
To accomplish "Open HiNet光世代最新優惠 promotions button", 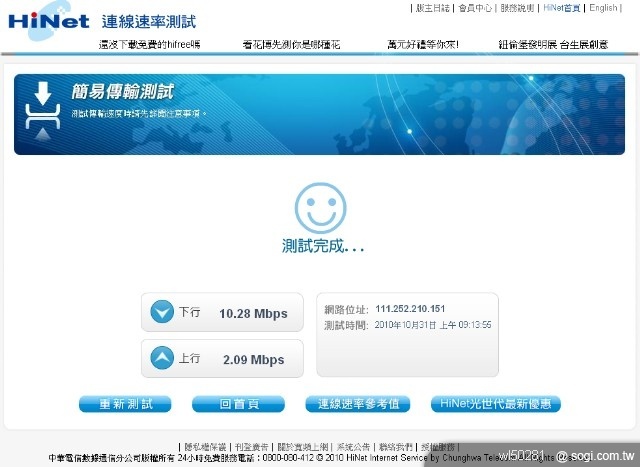I will coord(496,404).
